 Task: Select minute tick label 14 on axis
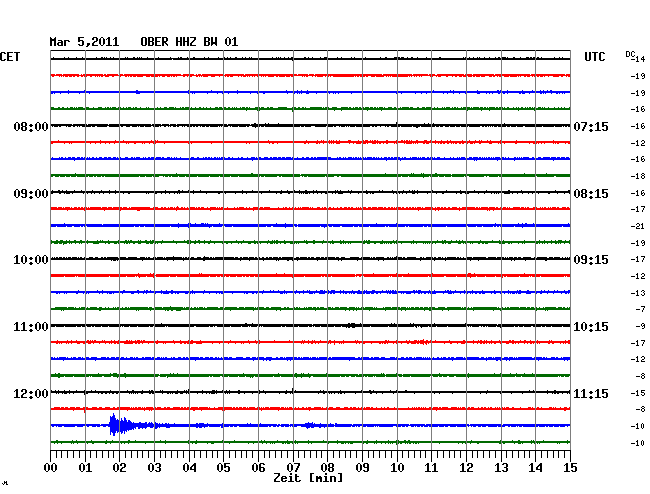tap(535, 467)
